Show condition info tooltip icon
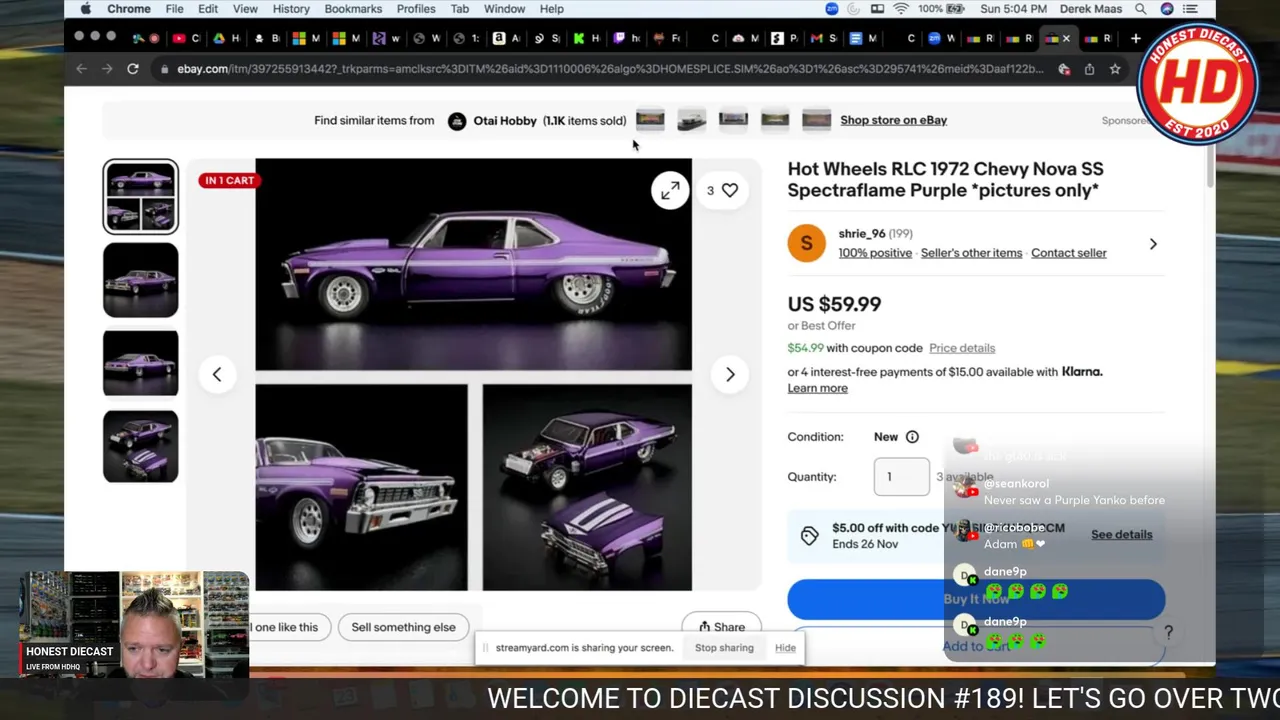This screenshot has width=1280, height=720. coord(912,437)
